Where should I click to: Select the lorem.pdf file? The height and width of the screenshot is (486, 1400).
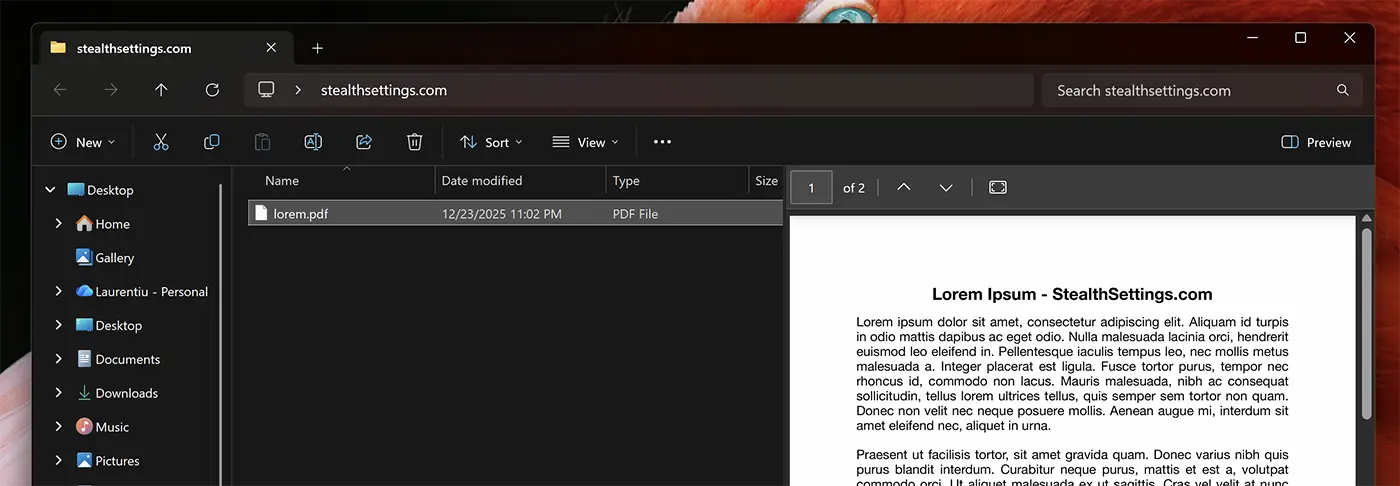coord(515,213)
